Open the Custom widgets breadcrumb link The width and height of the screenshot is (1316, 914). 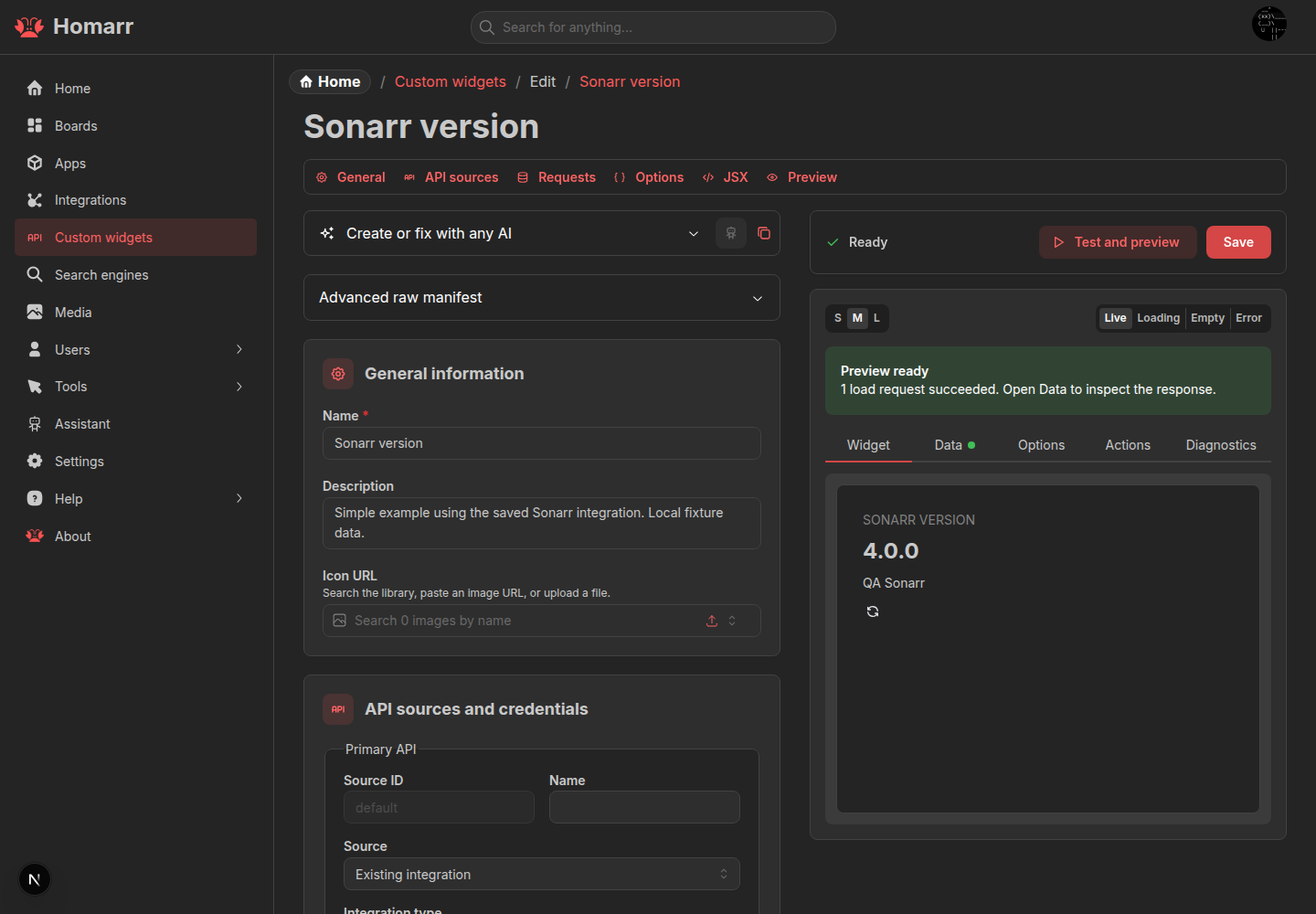[x=451, y=81]
